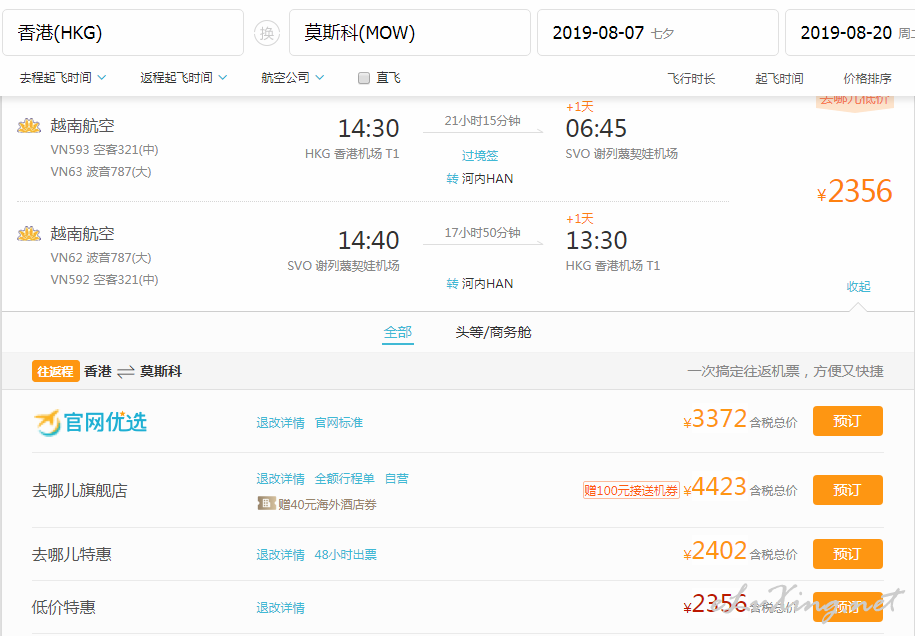Book the 去哪儿特惠 ¥2402 fare
The image size is (915, 636).
coord(847,554)
